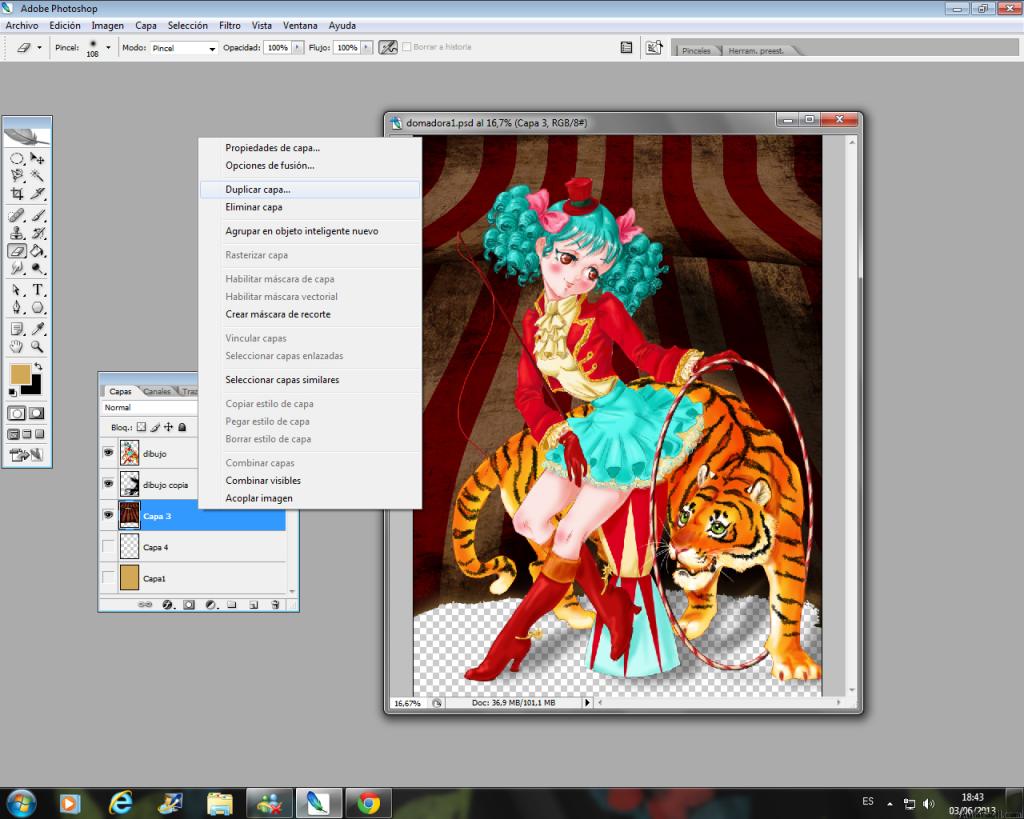Reset default foreground and background colors
The image size is (1024, 819).
click(12, 392)
